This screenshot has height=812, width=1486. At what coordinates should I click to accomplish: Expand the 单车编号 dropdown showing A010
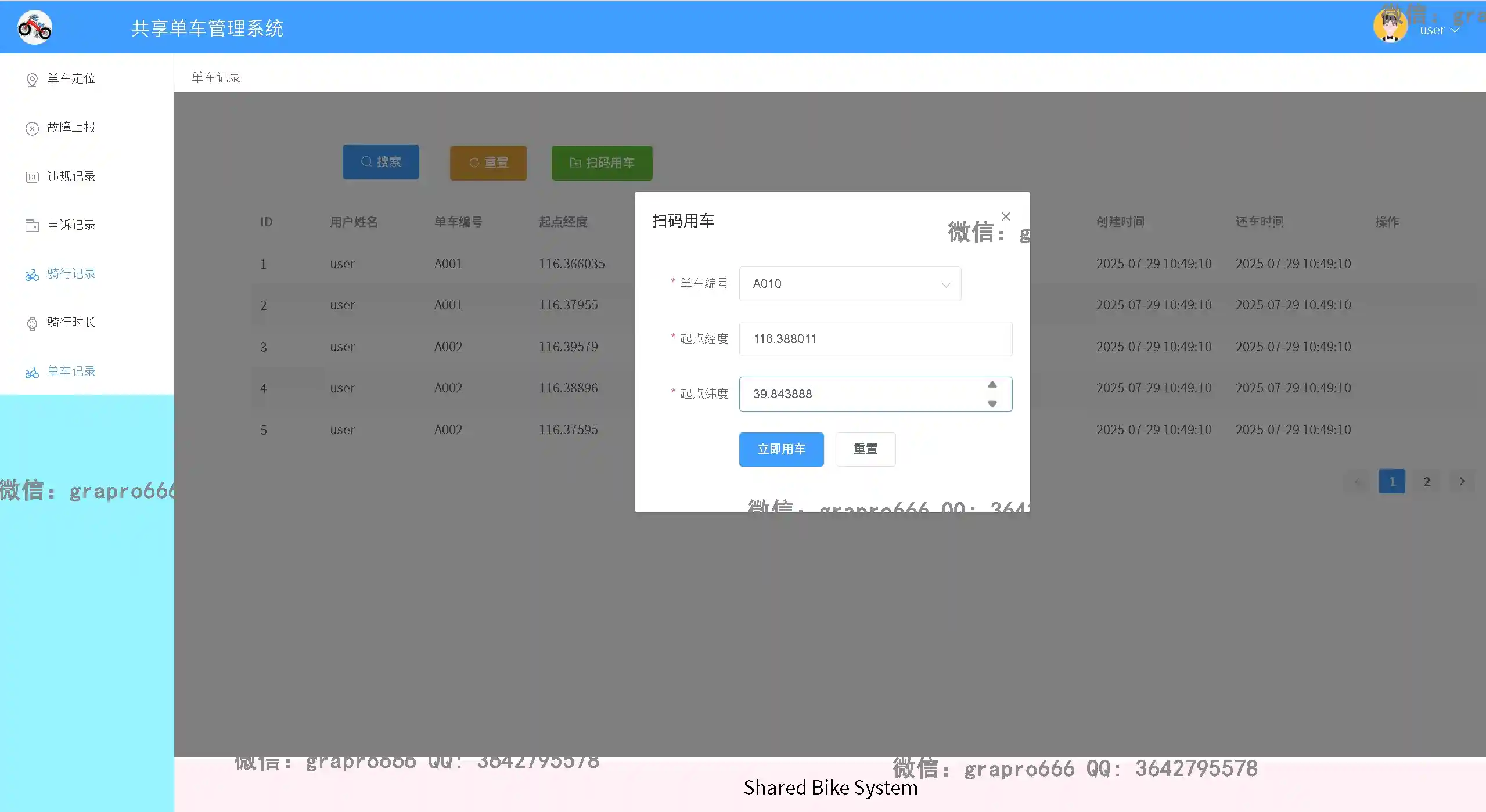[x=850, y=284]
